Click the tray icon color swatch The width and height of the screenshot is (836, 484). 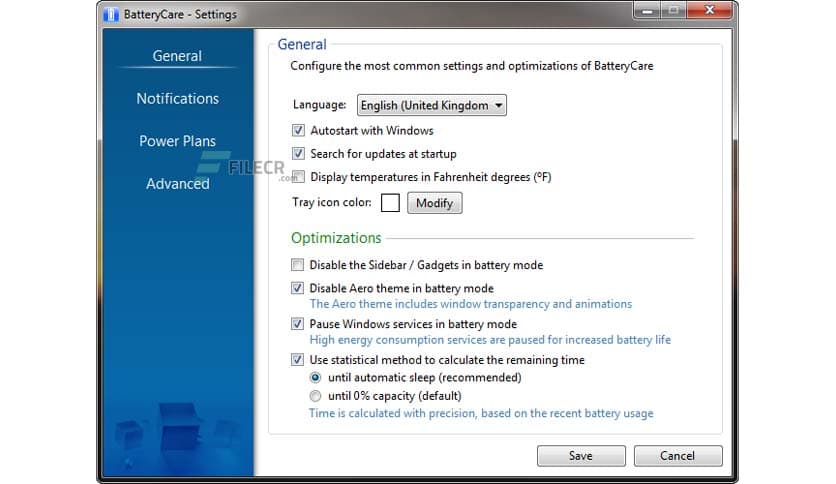point(390,203)
